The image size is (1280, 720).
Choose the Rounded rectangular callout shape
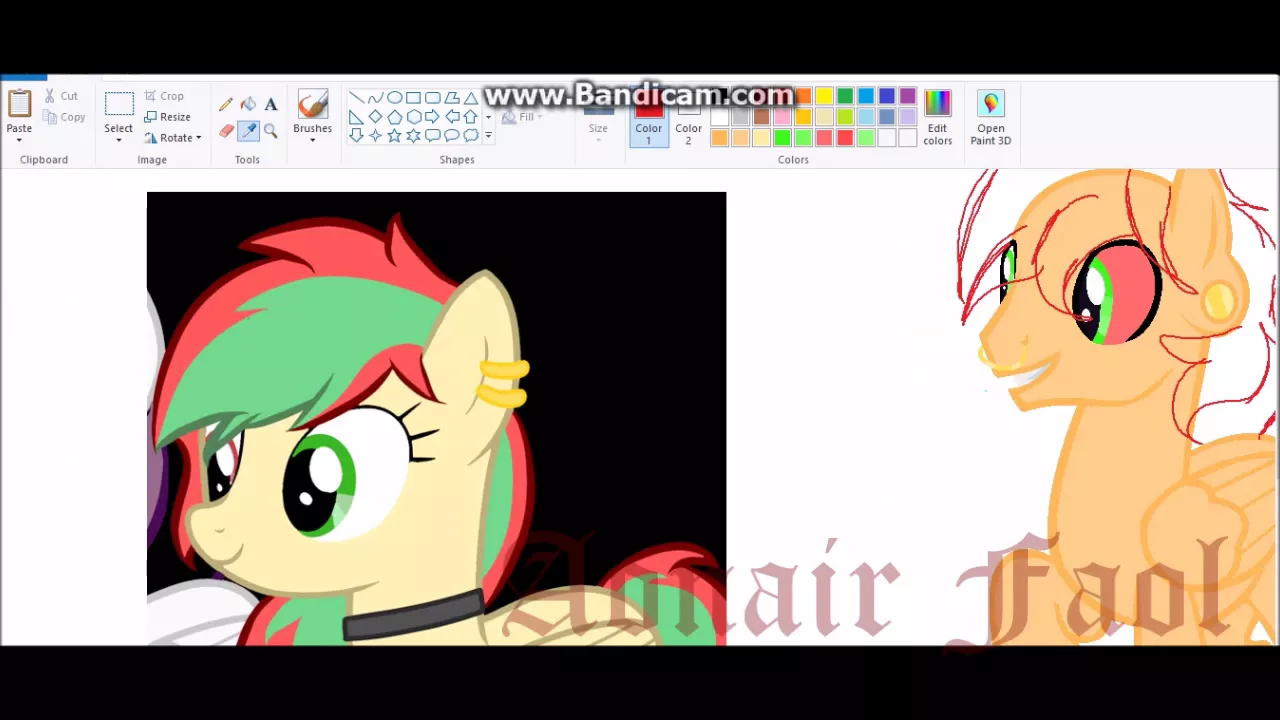pos(432,135)
